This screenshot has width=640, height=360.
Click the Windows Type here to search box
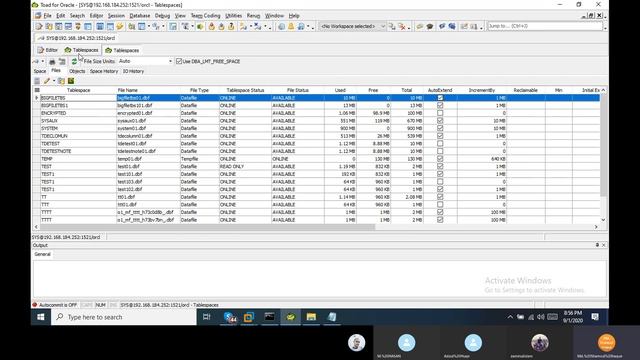click(124, 317)
